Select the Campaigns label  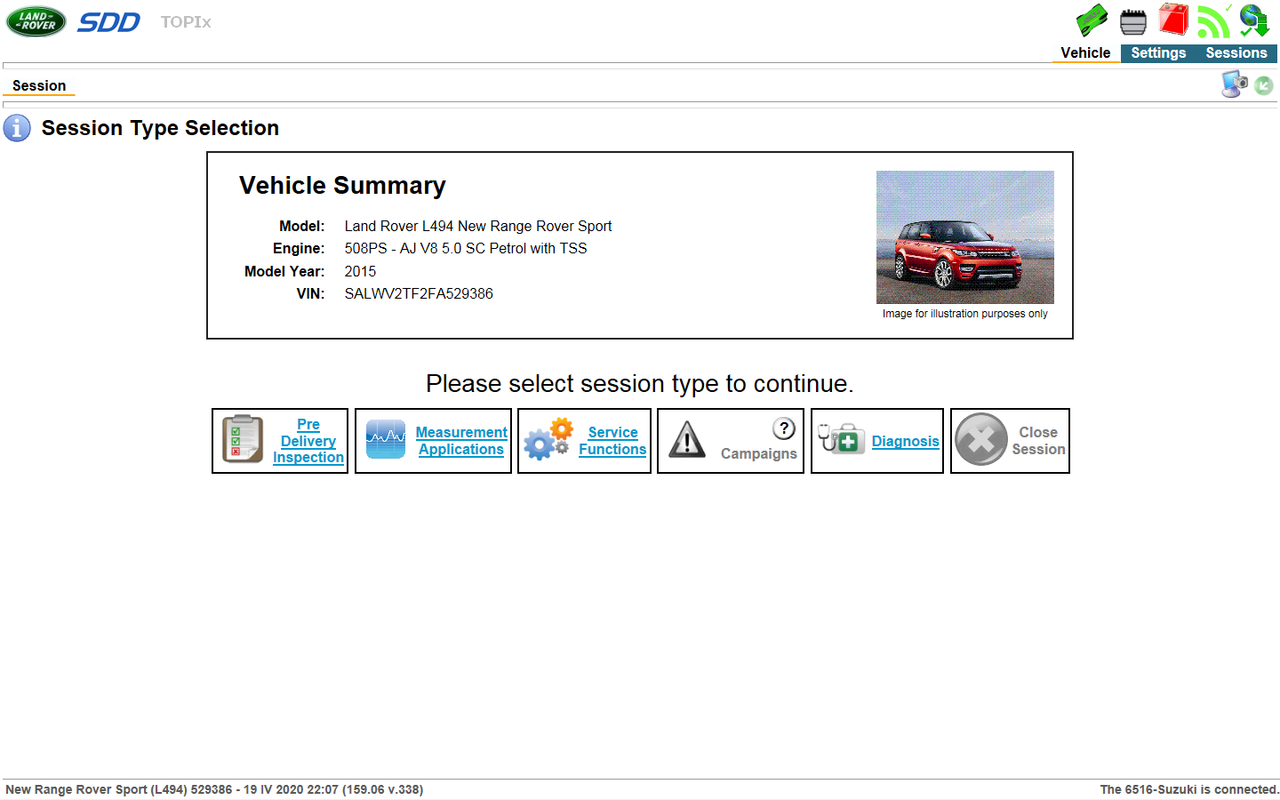(x=759, y=453)
